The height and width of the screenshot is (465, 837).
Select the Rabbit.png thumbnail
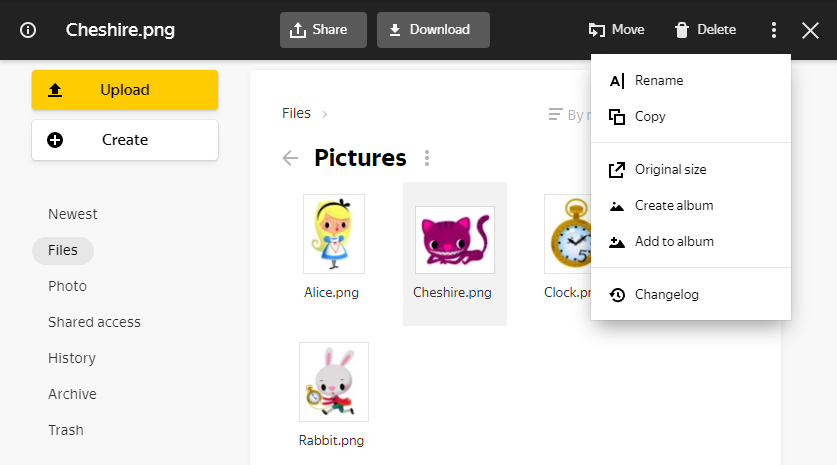(x=334, y=382)
